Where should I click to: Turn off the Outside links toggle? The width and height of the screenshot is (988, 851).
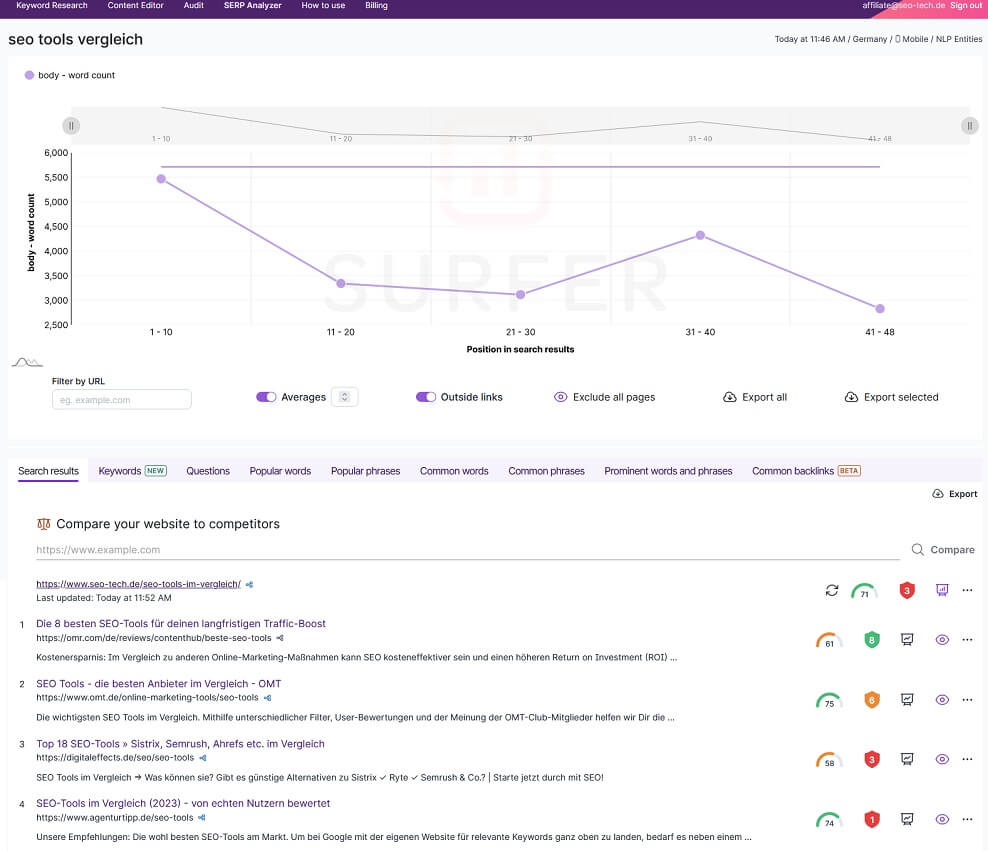pyautogui.click(x=425, y=397)
